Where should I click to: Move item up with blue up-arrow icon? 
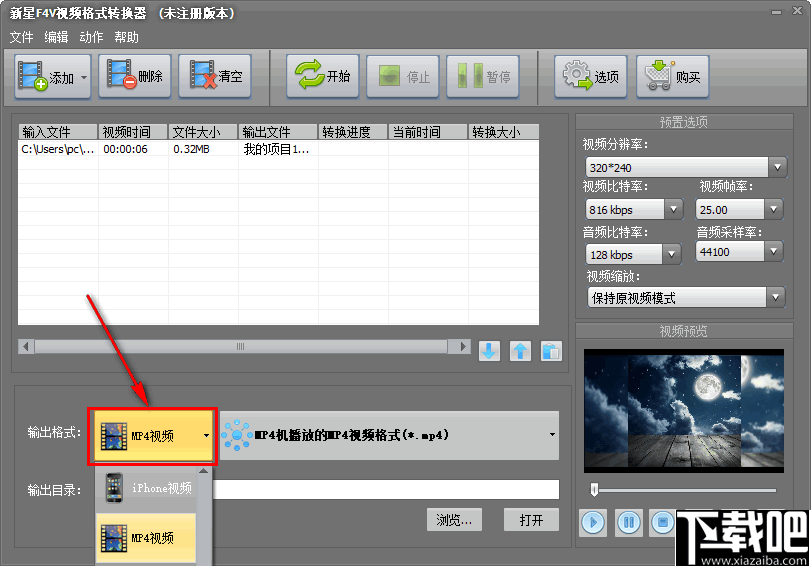coord(520,351)
